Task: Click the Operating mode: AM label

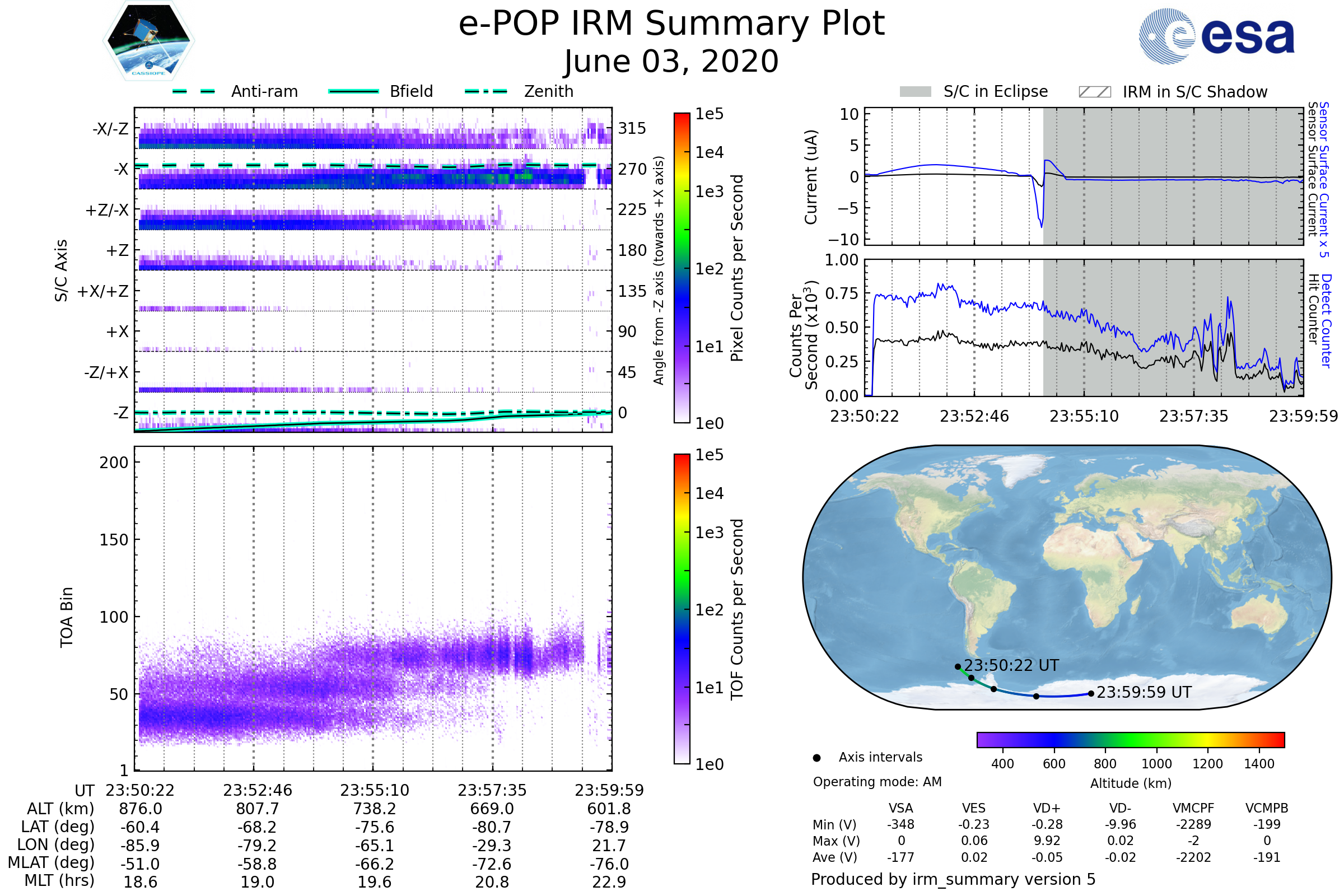Action: (877, 782)
